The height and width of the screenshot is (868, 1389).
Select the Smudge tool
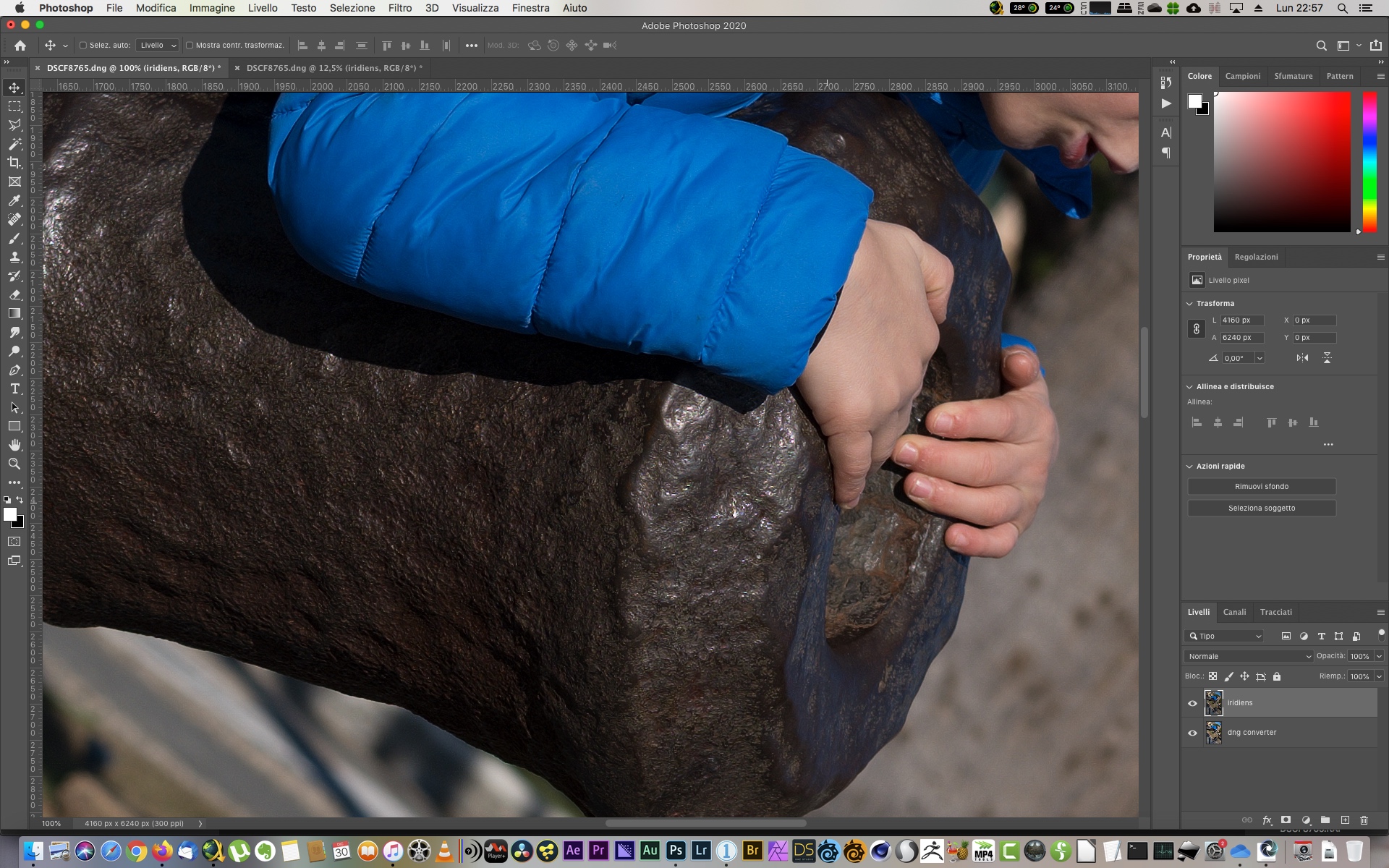tap(14, 332)
